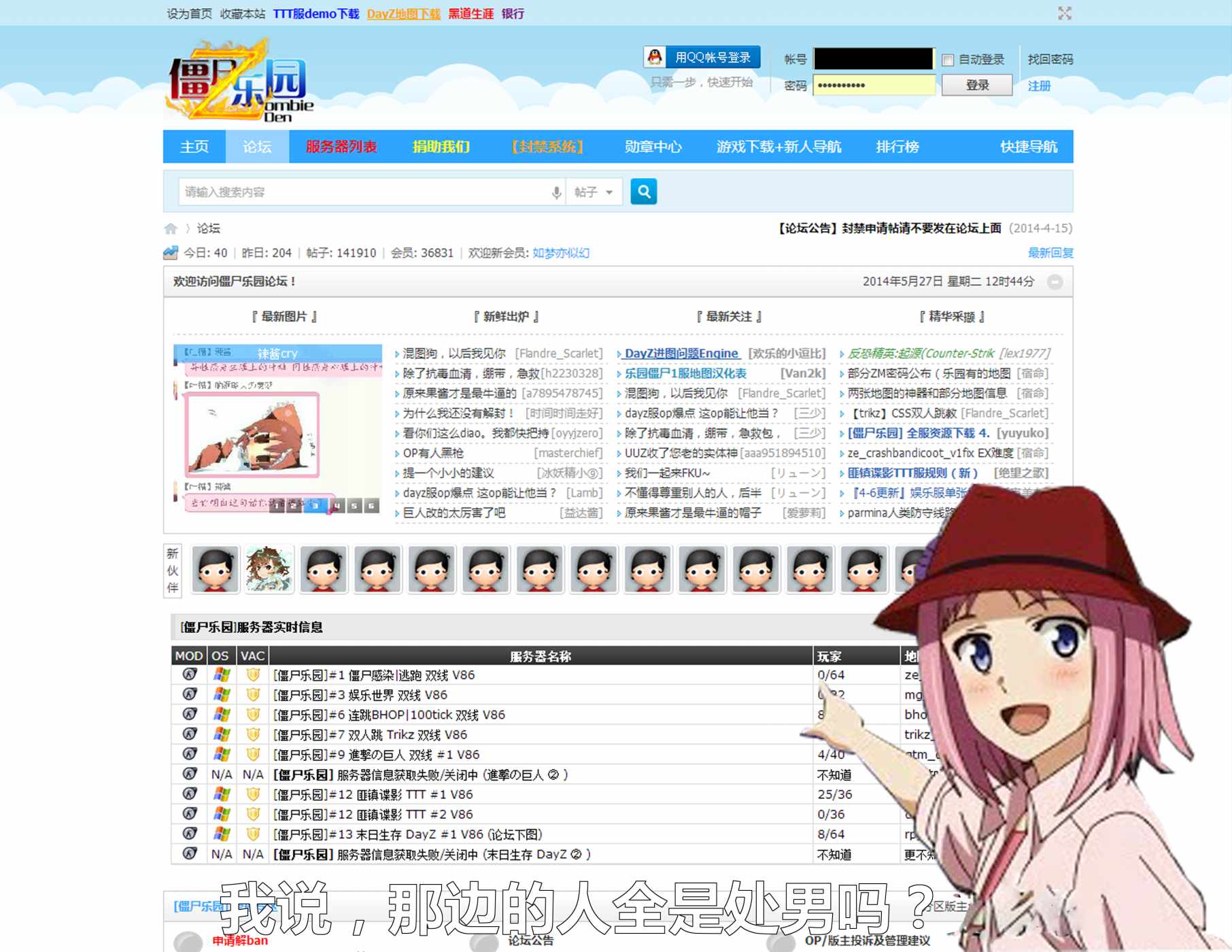Click slideshow page number 5
The height and width of the screenshot is (952, 1232).
[354, 506]
